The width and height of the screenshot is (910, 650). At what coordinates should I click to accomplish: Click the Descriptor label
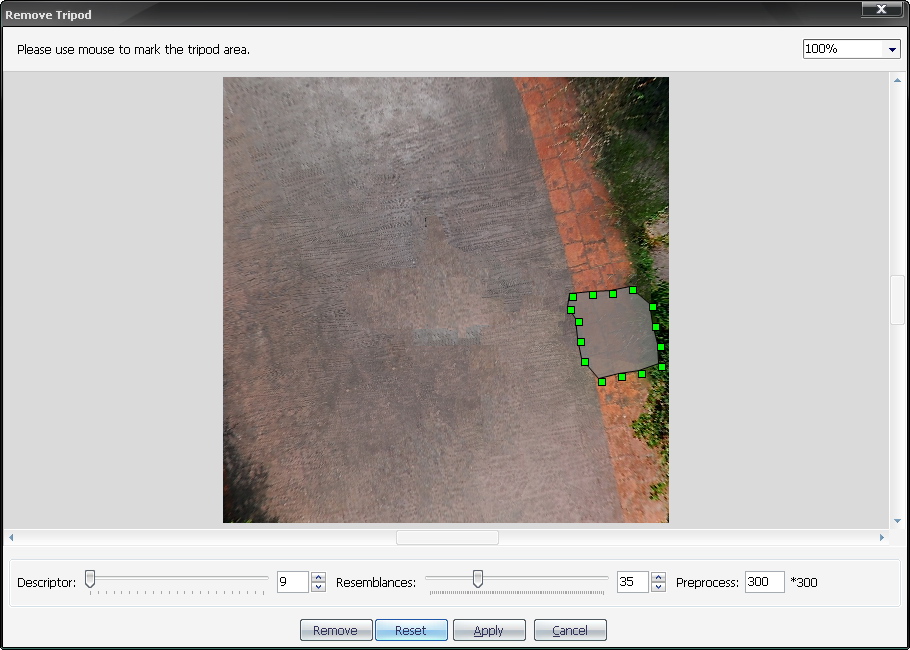pos(46,583)
